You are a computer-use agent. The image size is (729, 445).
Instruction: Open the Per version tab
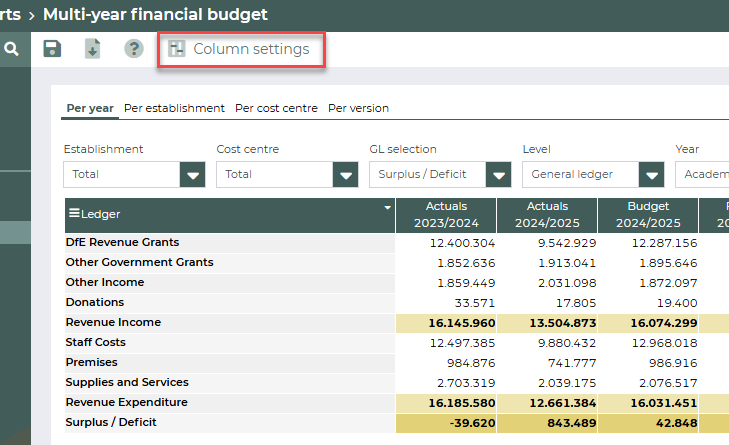[x=358, y=108]
